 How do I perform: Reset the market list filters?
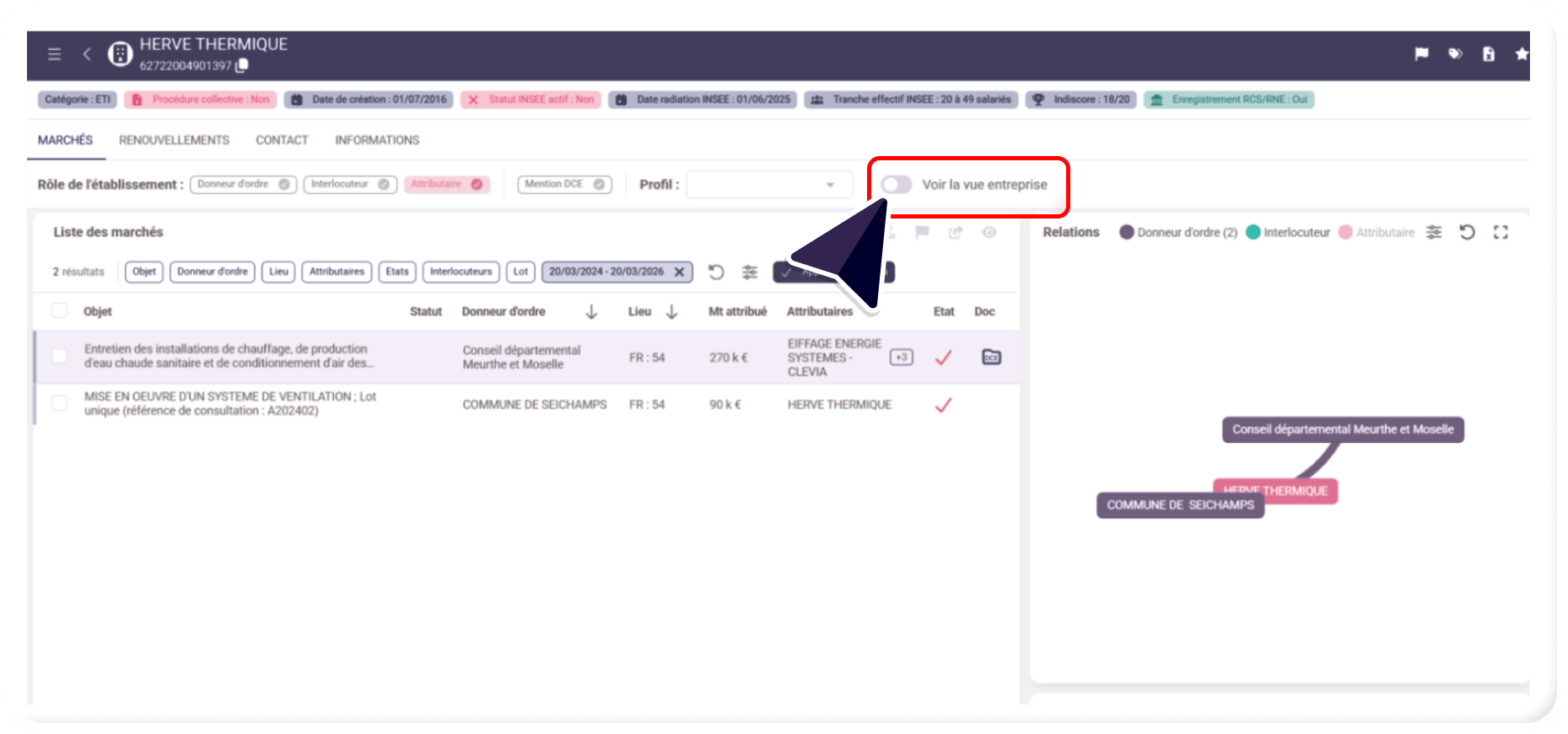(x=716, y=272)
